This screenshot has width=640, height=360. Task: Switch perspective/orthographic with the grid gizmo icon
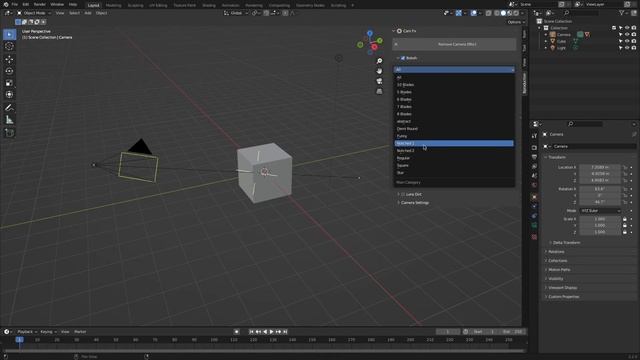pyautogui.click(x=379, y=91)
